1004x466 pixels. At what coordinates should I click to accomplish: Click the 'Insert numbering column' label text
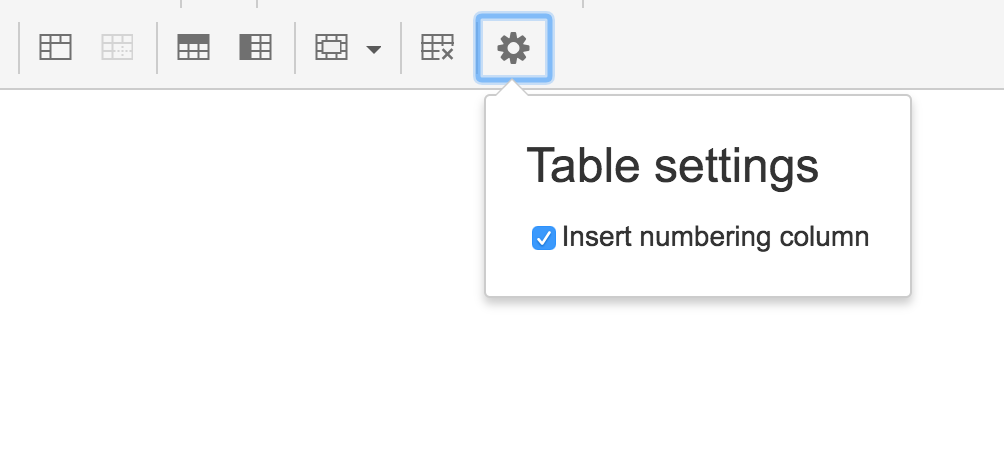[715, 237]
